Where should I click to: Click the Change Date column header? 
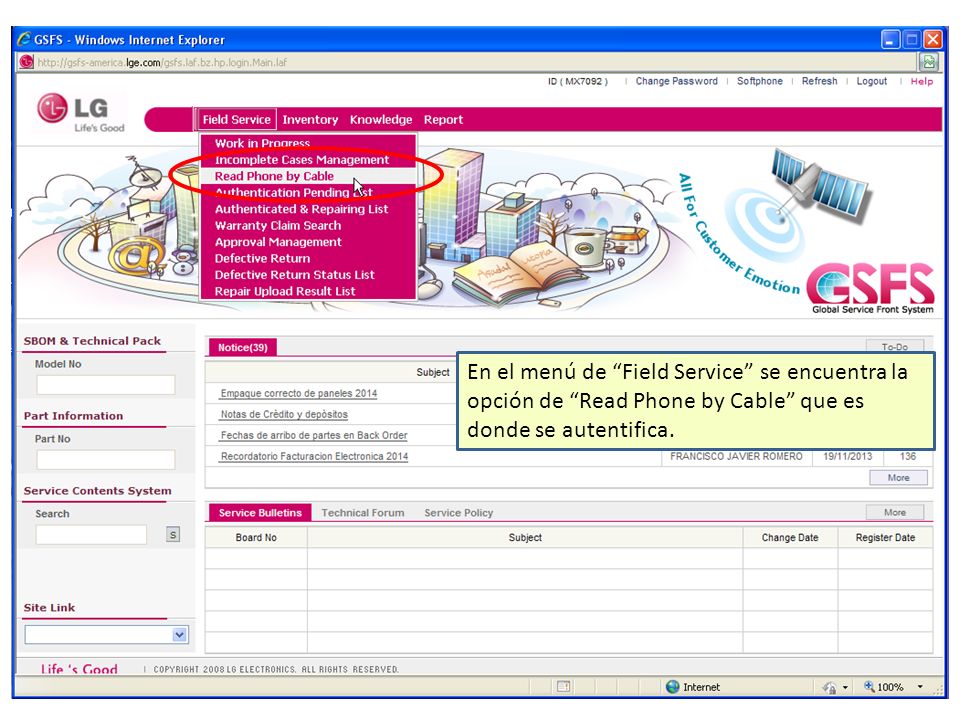[x=790, y=538]
